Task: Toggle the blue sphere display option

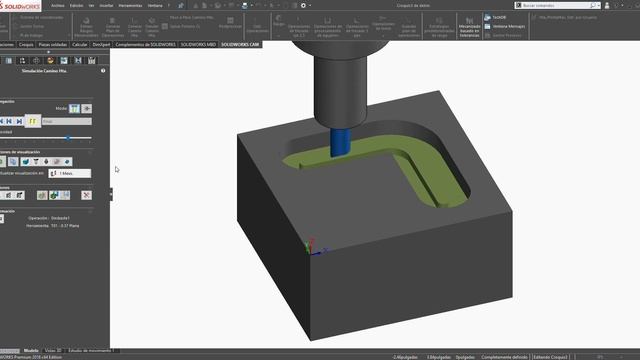Action: [x=67, y=162]
